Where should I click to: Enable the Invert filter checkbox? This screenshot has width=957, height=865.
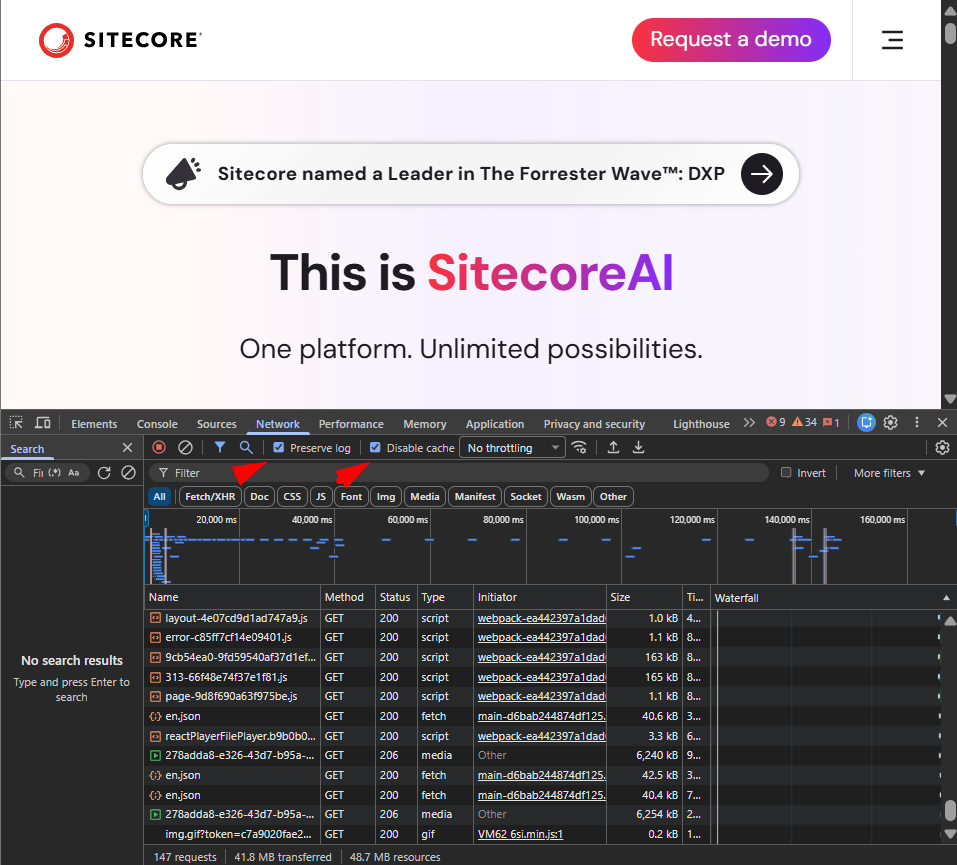[x=786, y=473]
